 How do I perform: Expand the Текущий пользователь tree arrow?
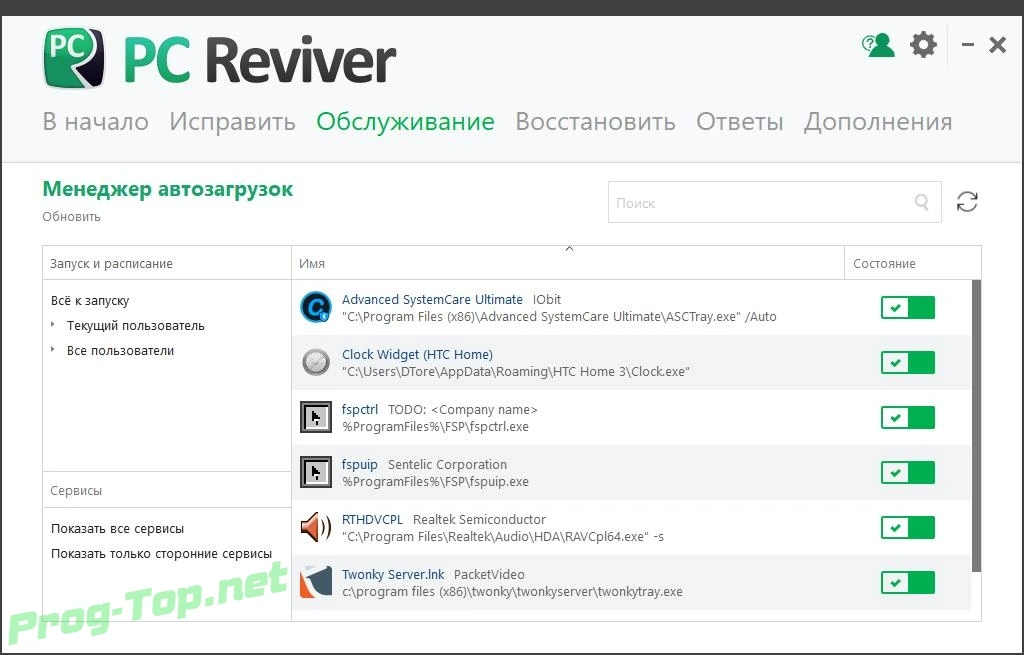point(53,325)
